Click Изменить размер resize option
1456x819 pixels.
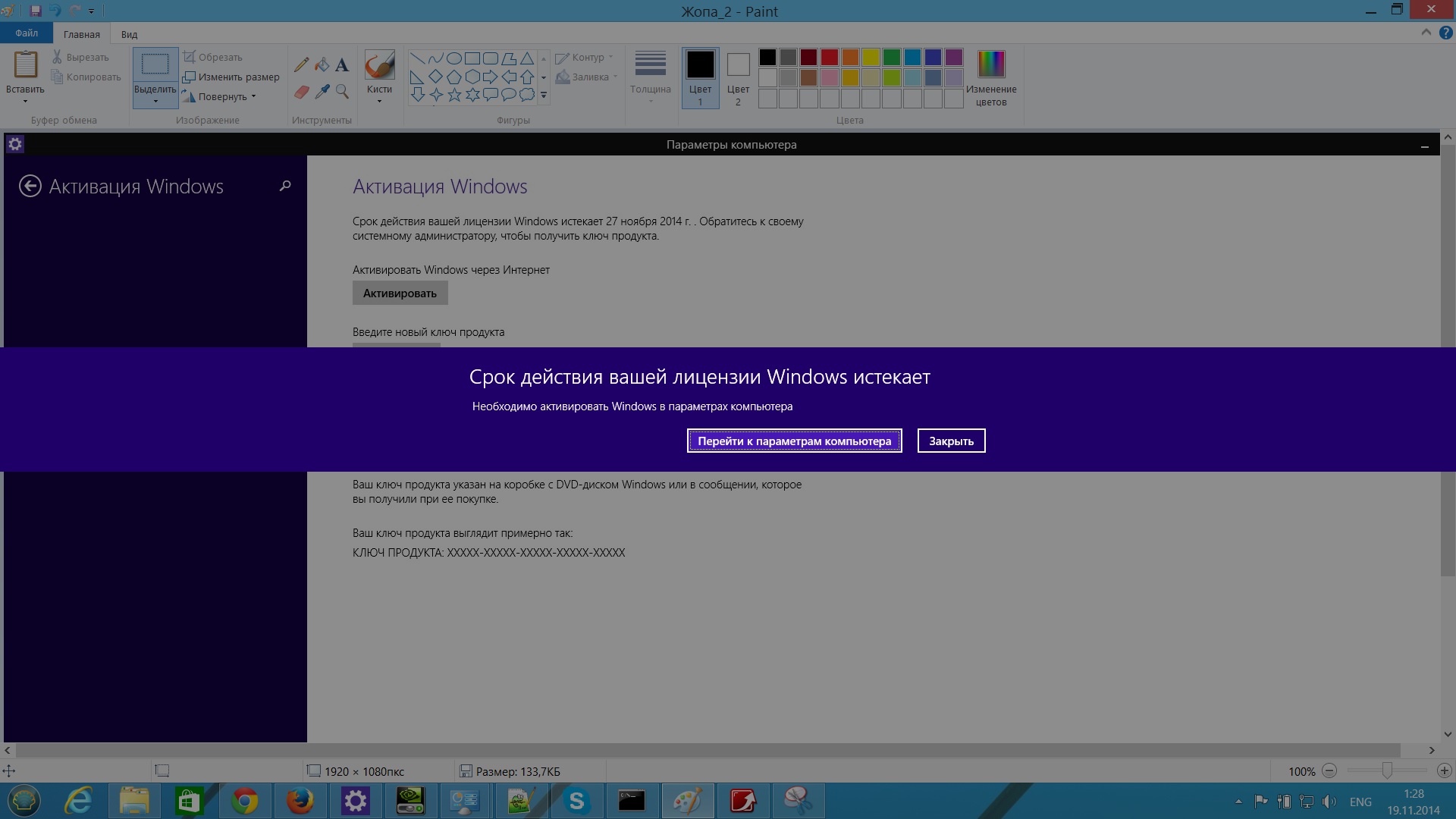(x=231, y=77)
